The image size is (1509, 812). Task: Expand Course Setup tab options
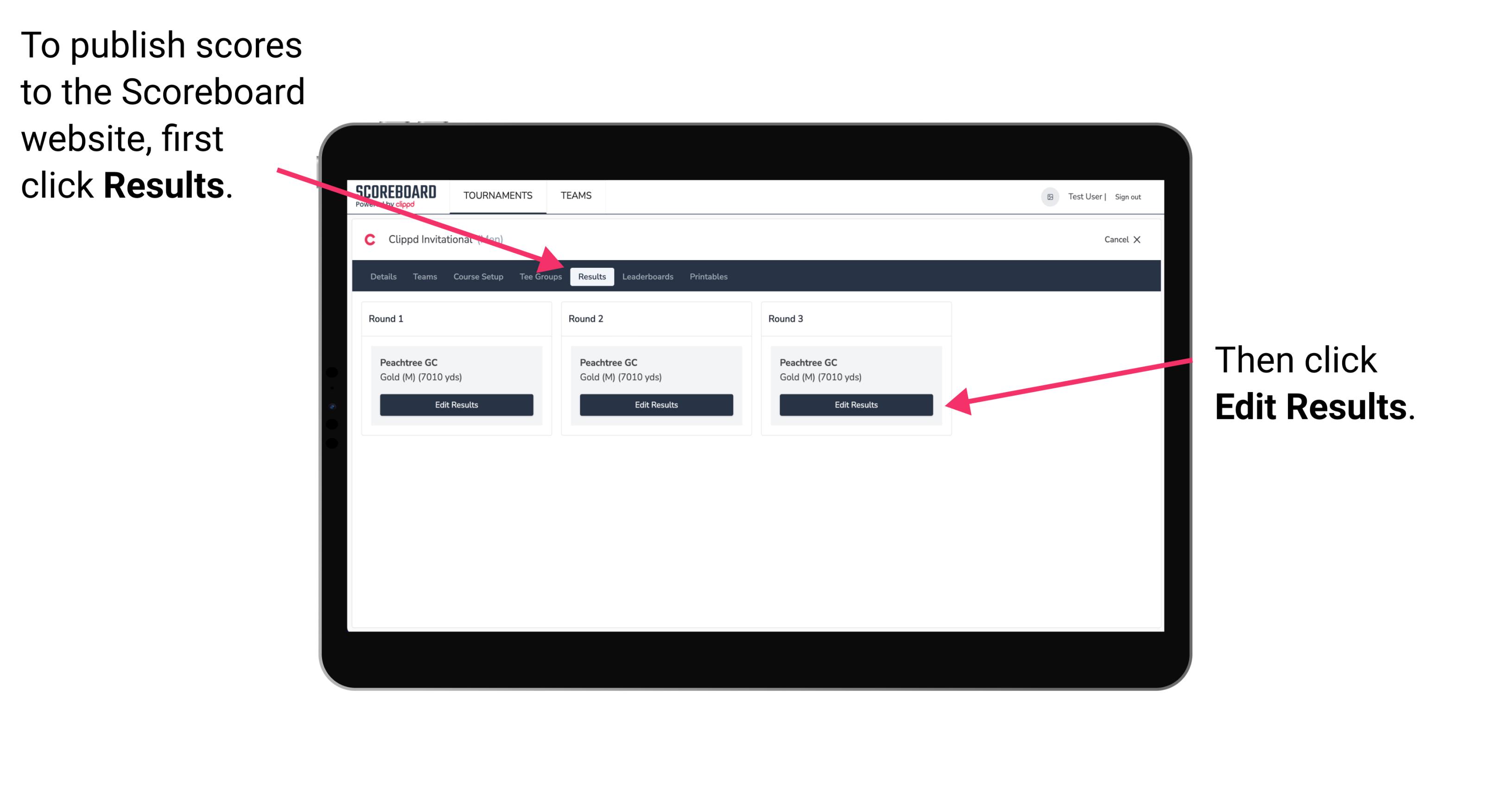point(478,276)
